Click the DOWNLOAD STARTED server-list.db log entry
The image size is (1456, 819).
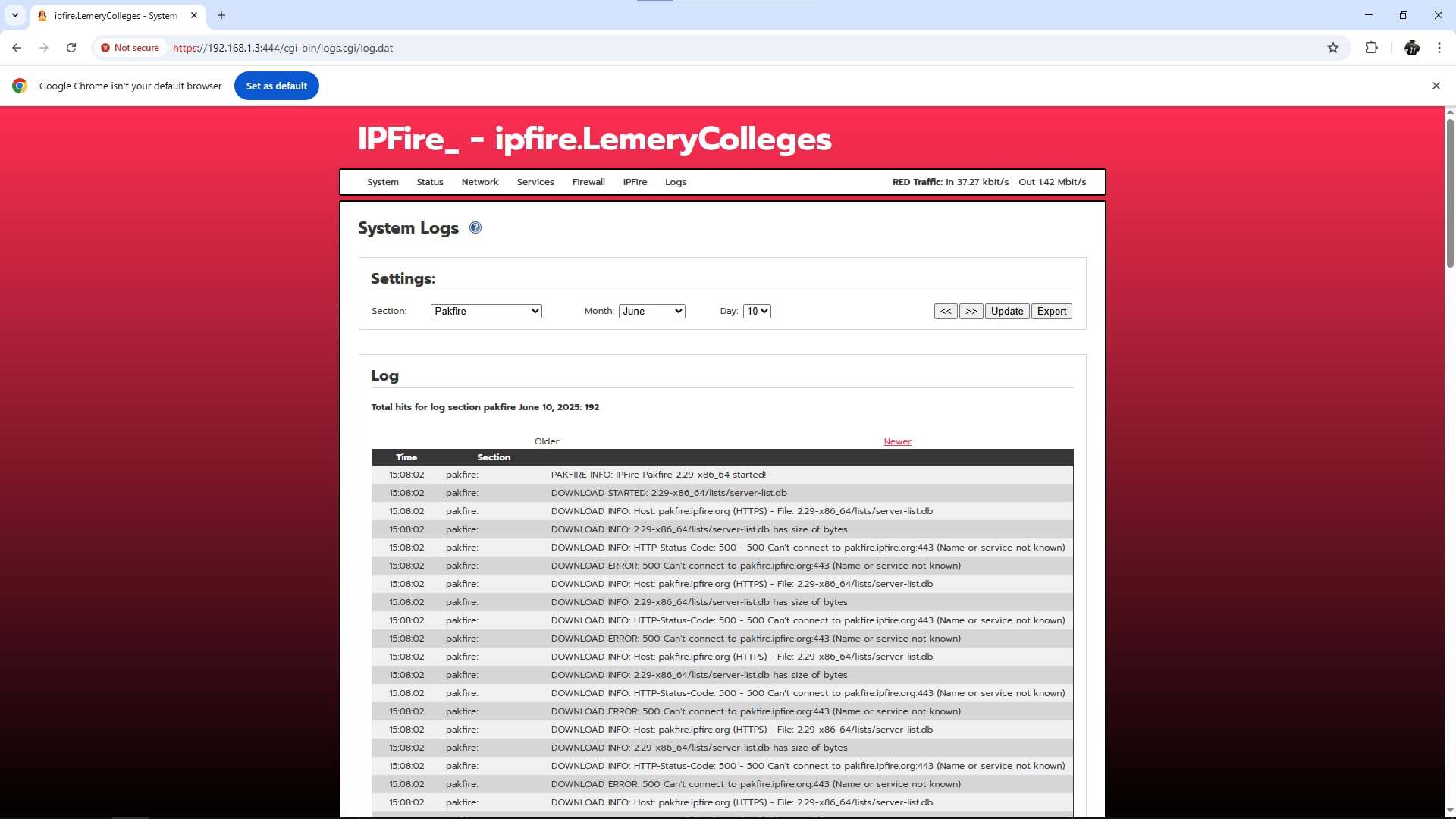pos(722,493)
